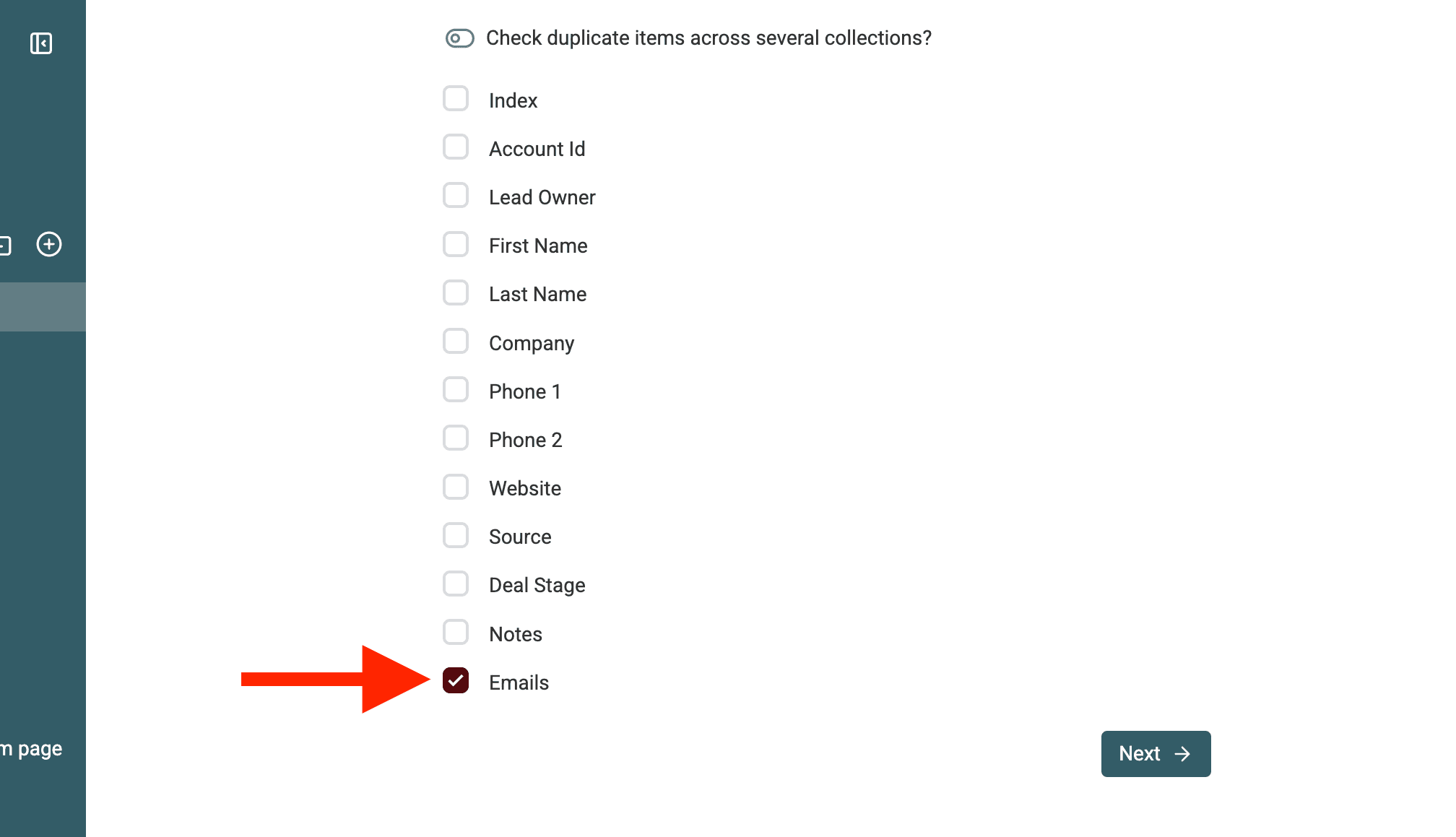Viewport: 1456px width, 837px height.
Task: Check the Website field
Action: [456, 487]
